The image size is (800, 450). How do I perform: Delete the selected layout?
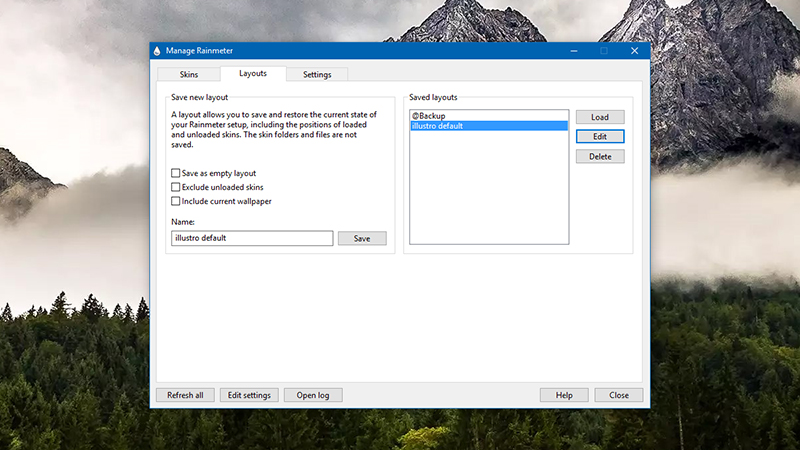[600, 157]
